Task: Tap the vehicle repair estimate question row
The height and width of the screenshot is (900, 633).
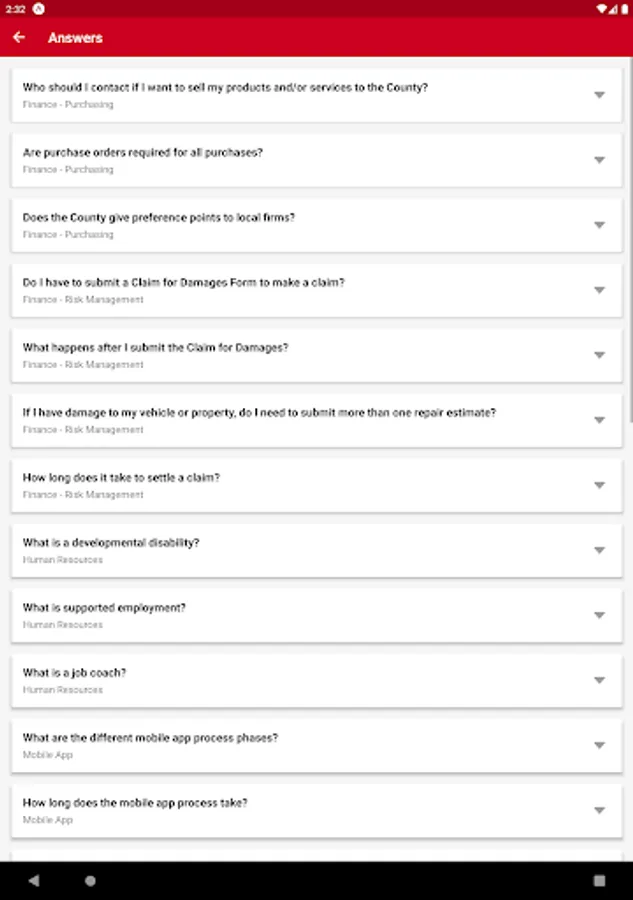Action: (316, 419)
